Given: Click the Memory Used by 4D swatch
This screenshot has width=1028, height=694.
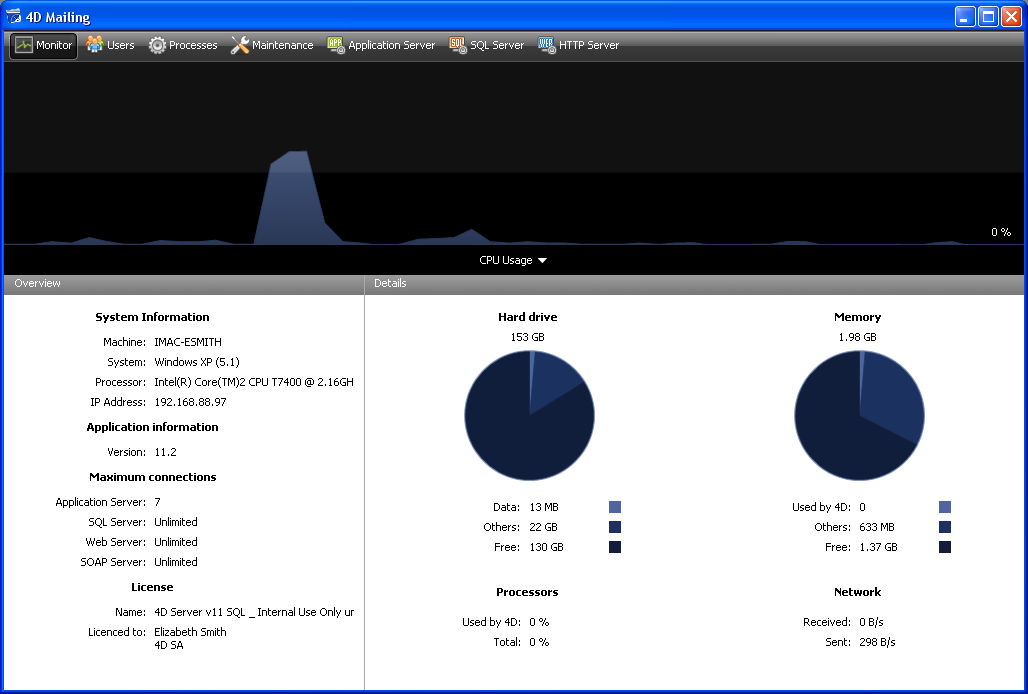Looking at the screenshot, I should (945, 507).
